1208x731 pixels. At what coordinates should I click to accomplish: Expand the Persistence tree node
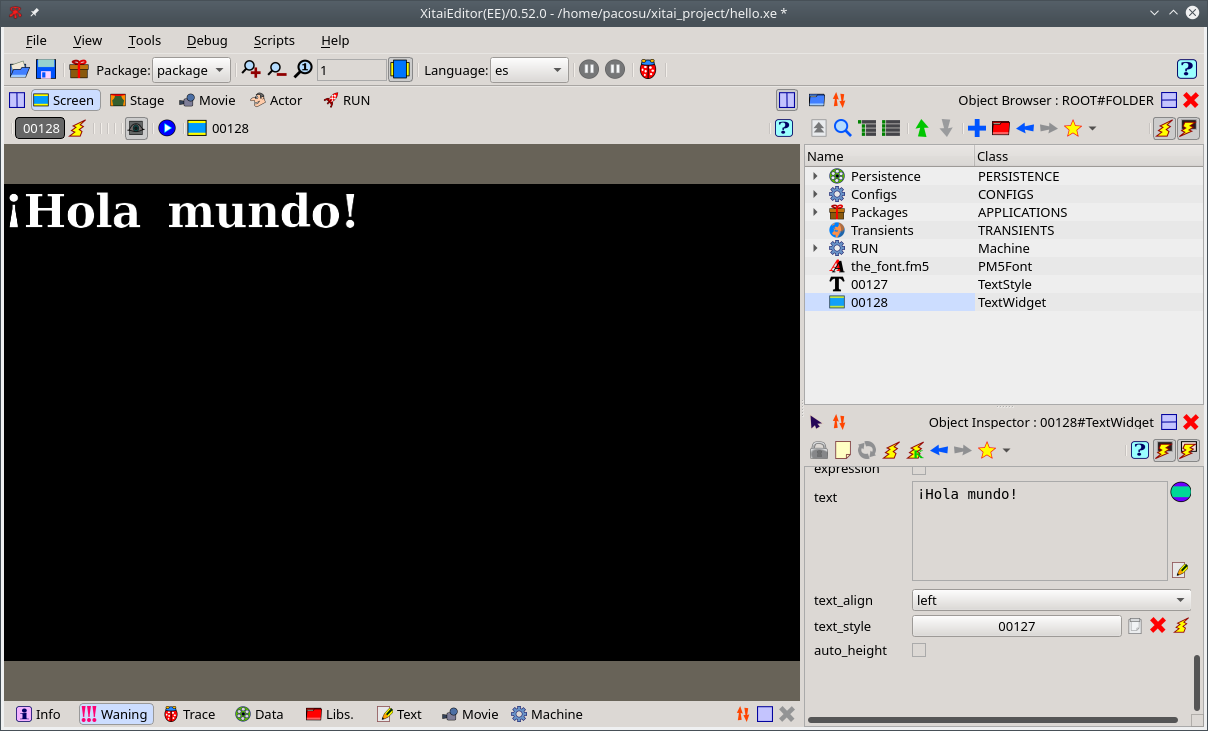point(816,176)
